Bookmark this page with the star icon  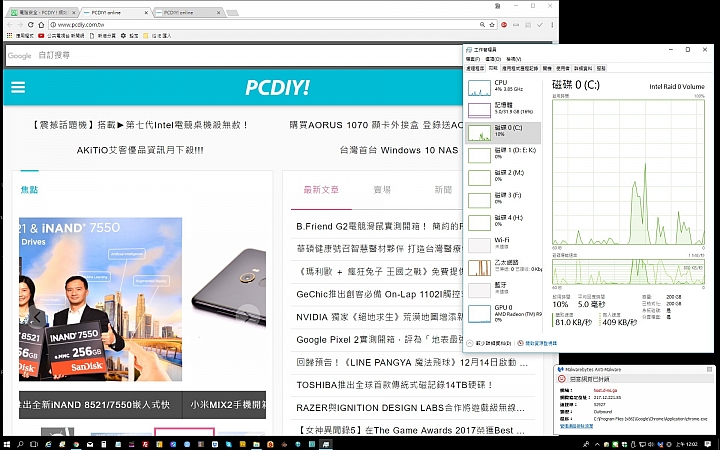[x=492, y=25]
